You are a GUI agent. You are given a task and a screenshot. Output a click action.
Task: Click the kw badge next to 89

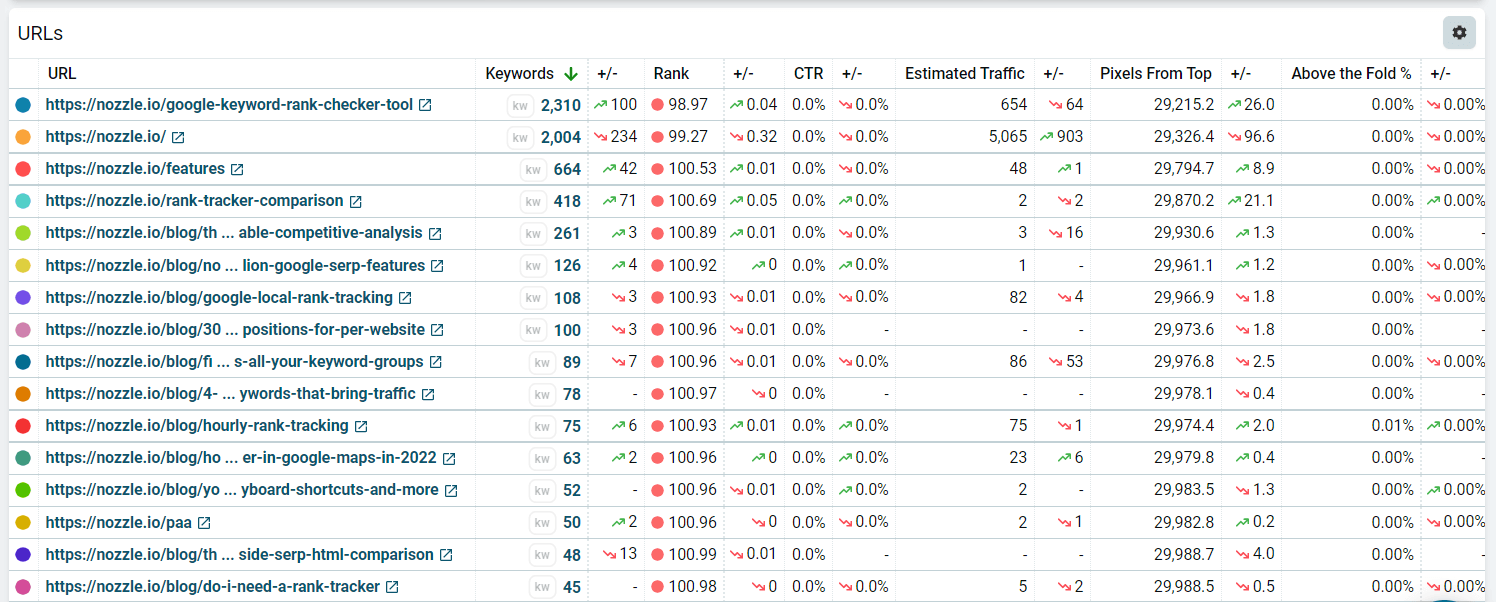[542, 362]
